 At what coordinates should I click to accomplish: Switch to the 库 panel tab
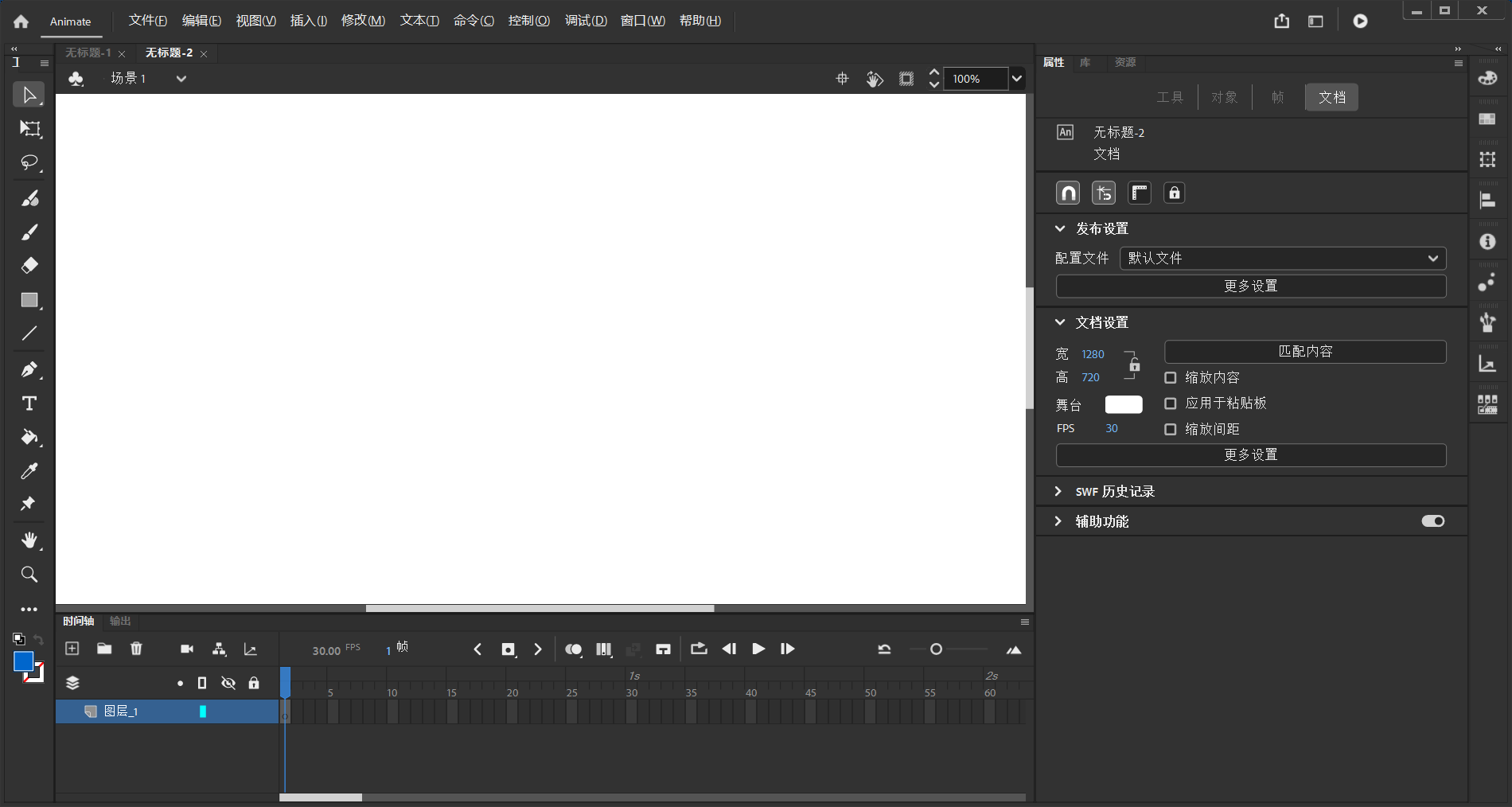(x=1085, y=62)
